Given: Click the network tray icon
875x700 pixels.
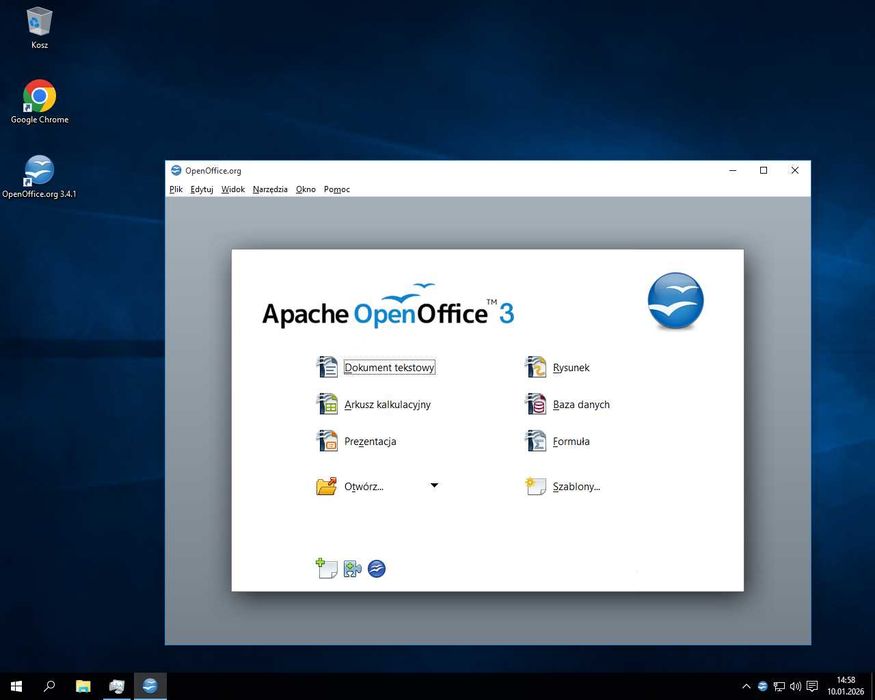Looking at the screenshot, I should [779, 686].
